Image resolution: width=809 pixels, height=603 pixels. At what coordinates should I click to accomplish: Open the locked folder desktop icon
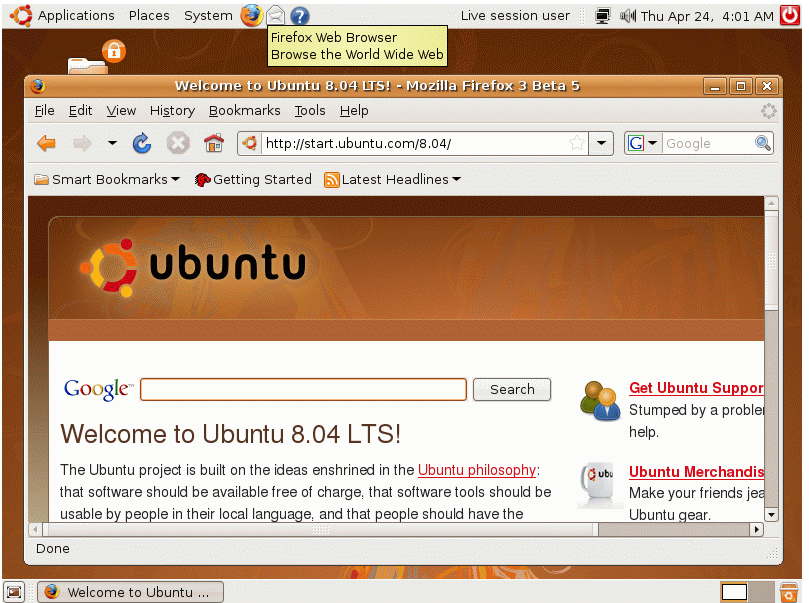[x=96, y=57]
